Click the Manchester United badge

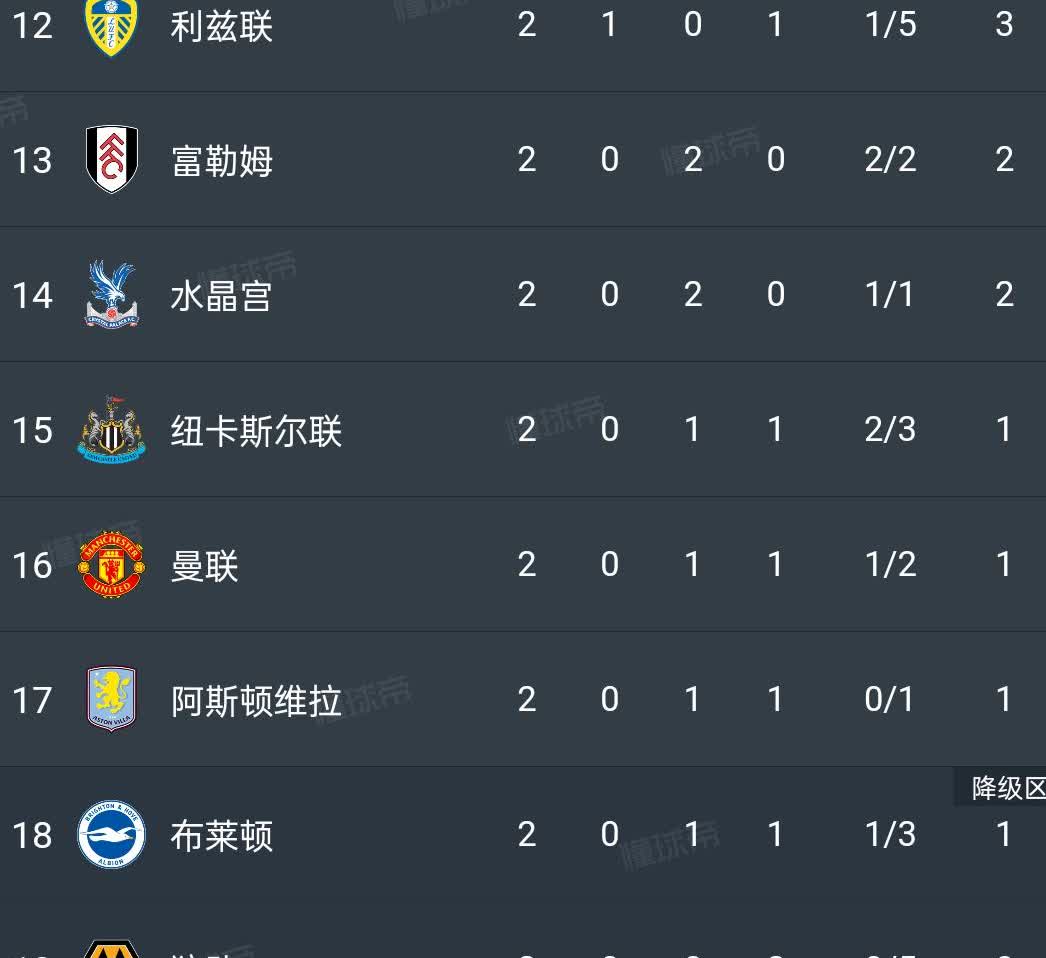pyautogui.click(x=111, y=565)
